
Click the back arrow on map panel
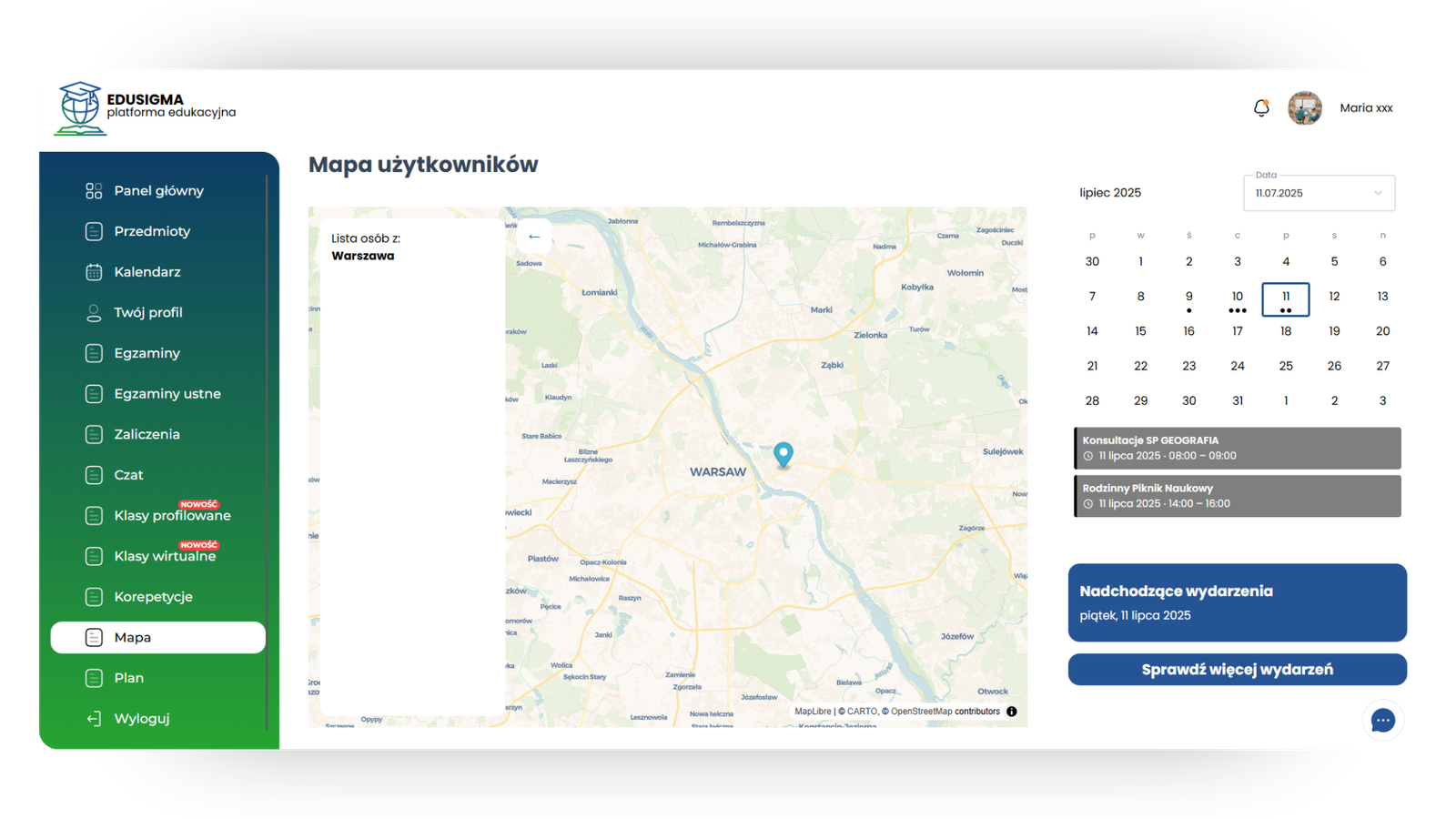[534, 237]
